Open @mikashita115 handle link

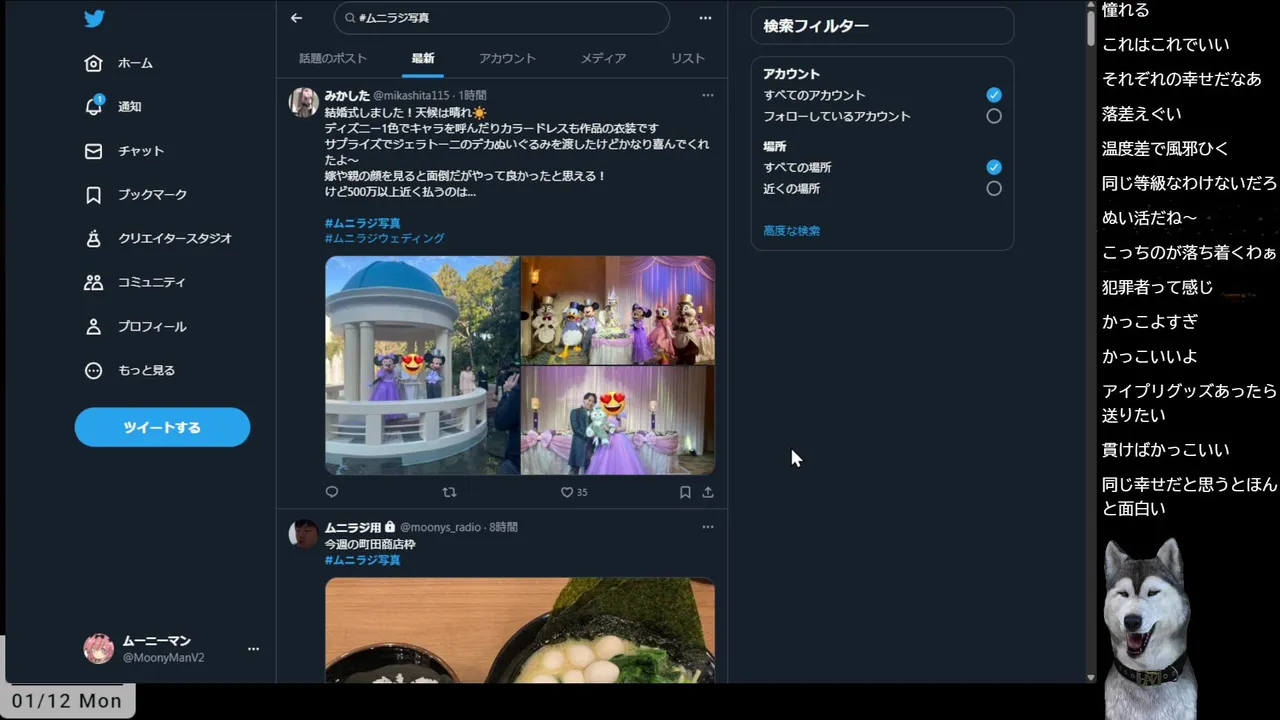tap(411, 95)
